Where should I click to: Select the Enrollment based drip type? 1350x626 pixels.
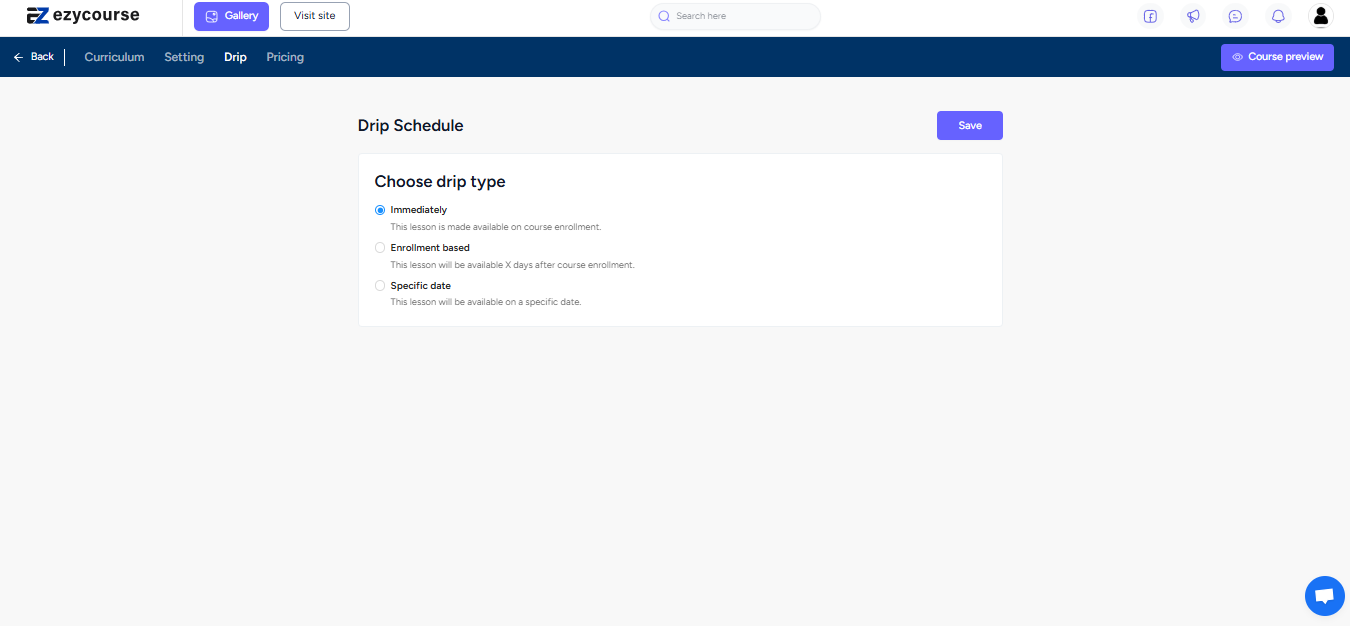[x=380, y=248]
